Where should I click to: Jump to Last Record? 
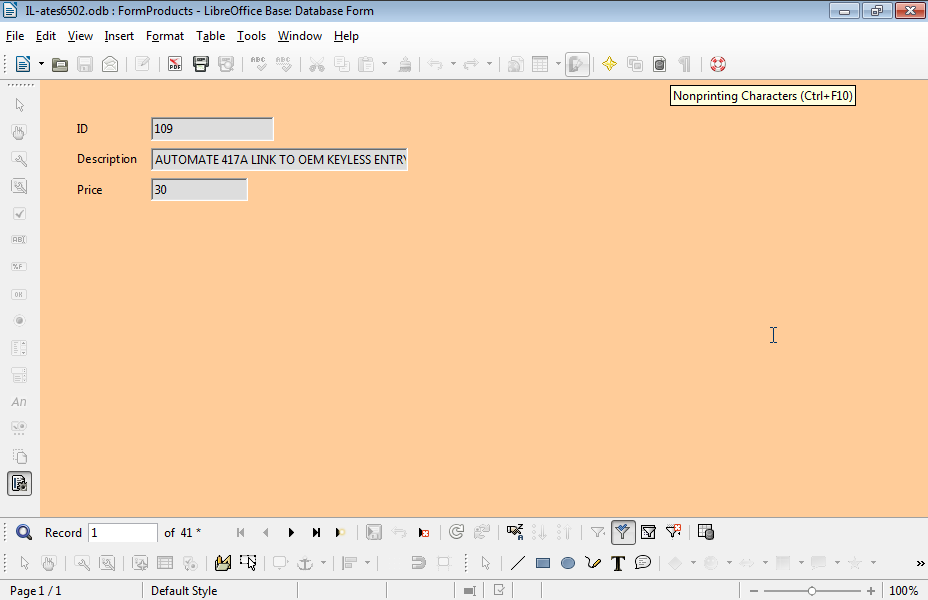(316, 533)
